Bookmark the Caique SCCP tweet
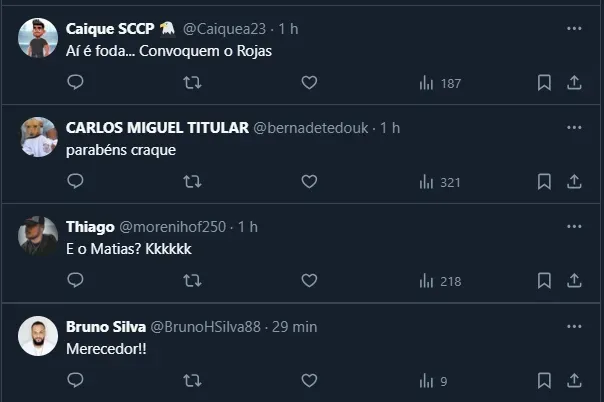Image resolution: width=604 pixels, height=402 pixels. 544,83
